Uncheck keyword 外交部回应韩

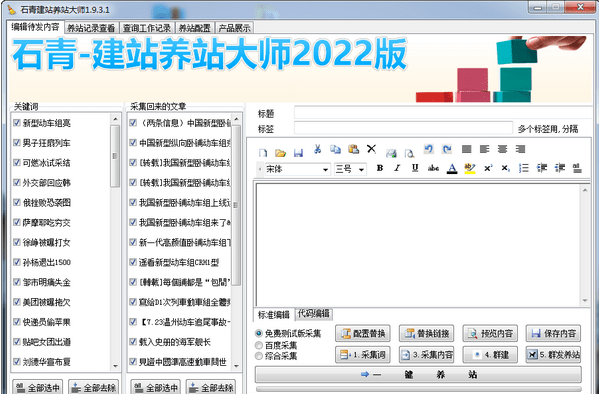click(17, 182)
